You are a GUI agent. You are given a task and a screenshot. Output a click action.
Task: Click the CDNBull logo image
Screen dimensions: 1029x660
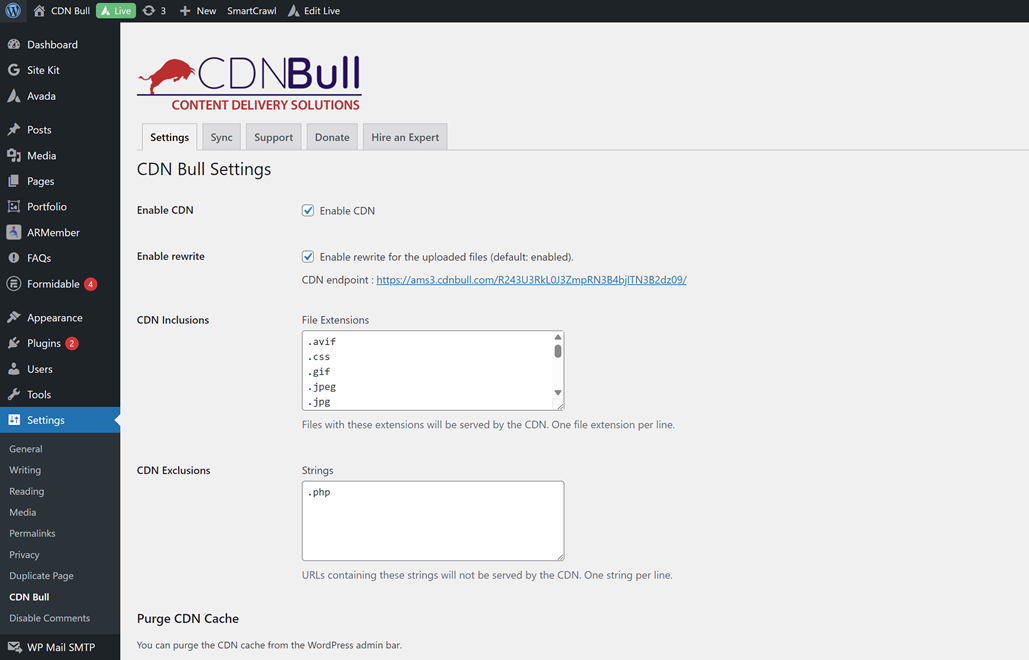pyautogui.click(x=249, y=83)
